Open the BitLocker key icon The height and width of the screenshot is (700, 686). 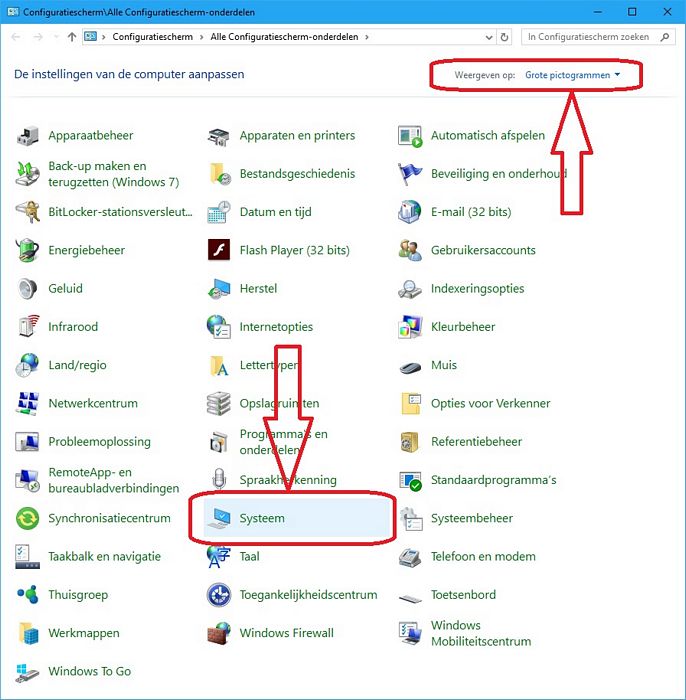point(28,212)
